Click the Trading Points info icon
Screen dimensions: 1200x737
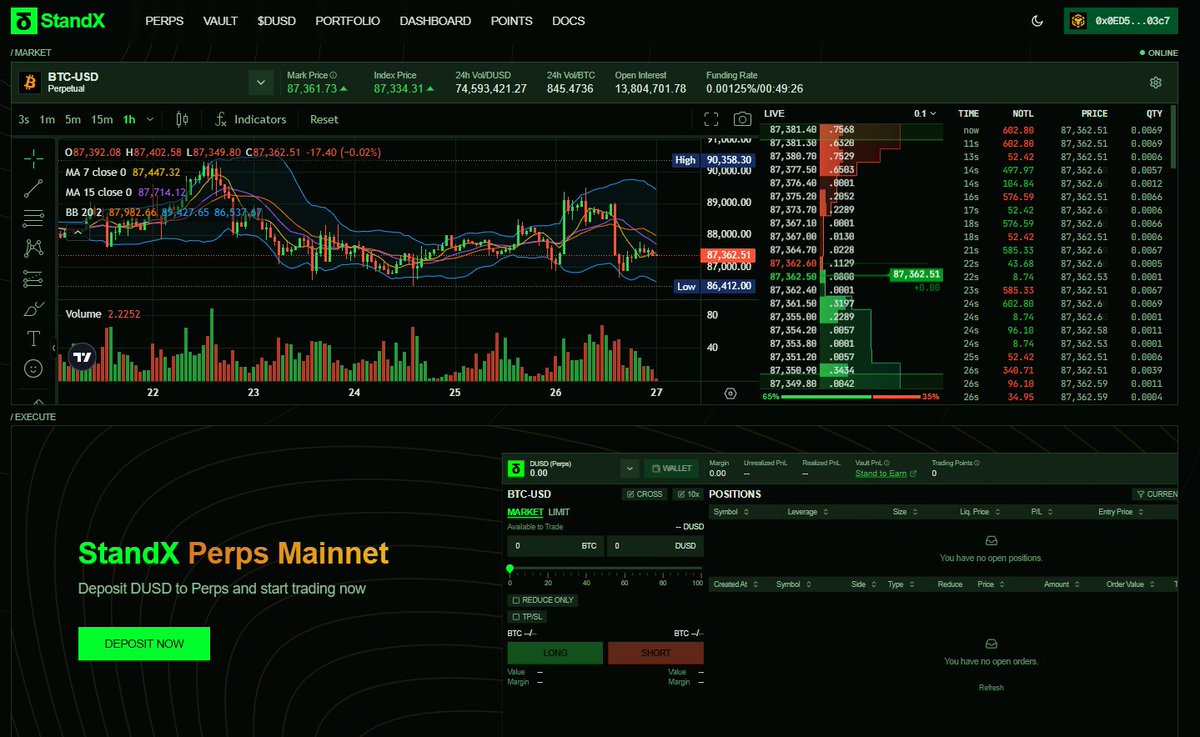click(x=977, y=463)
